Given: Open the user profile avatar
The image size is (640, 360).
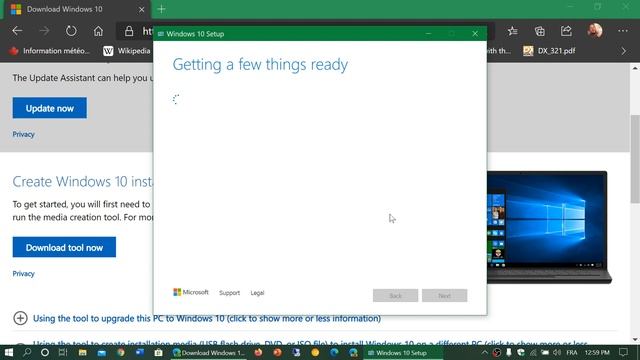Looking at the screenshot, I should point(595,31).
